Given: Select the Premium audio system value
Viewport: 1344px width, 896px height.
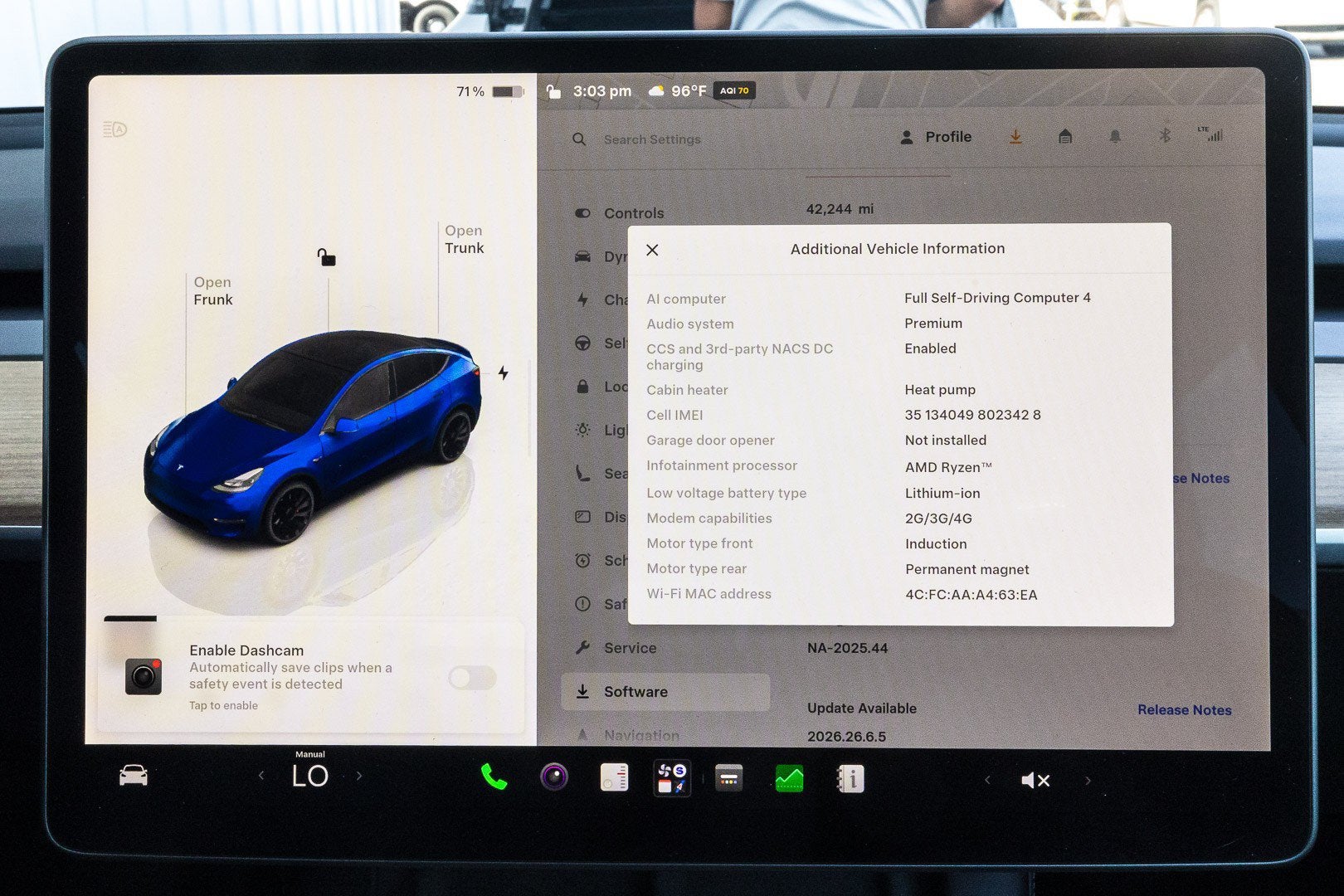Looking at the screenshot, I should pos(933,324).
